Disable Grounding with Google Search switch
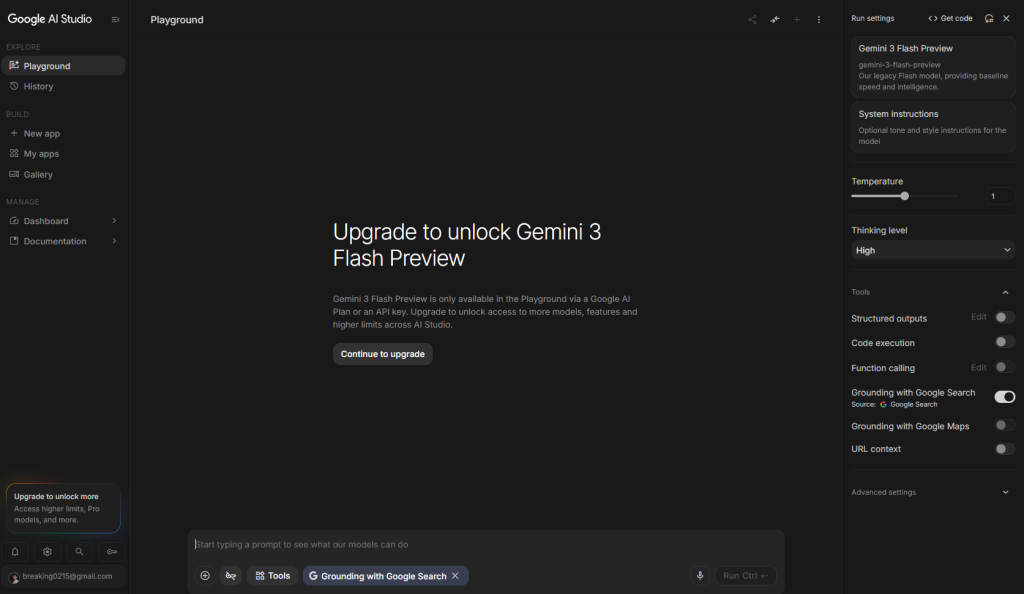Image resolution: width=1024 pixels, height=594 pixels. (1004, 397)
